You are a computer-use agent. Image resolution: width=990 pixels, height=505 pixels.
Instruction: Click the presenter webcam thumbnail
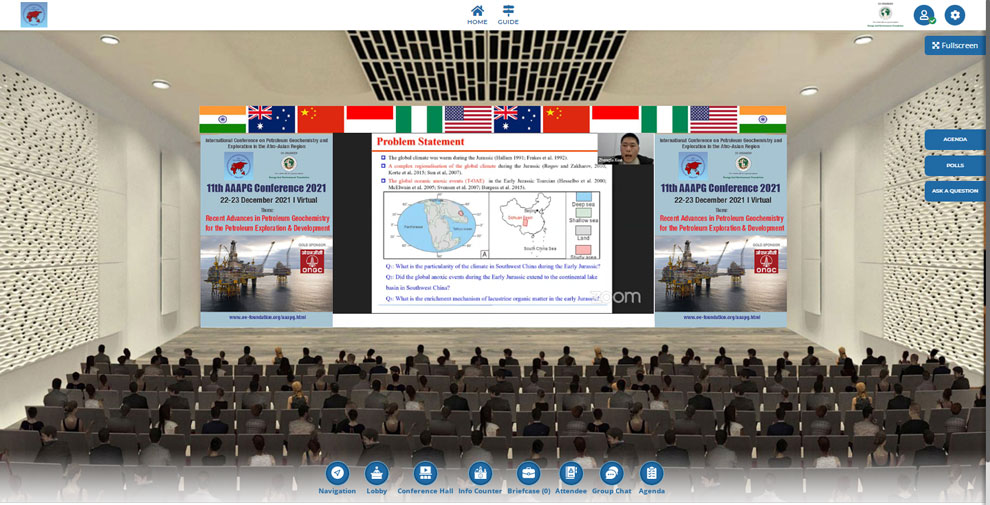coord(625,150)
